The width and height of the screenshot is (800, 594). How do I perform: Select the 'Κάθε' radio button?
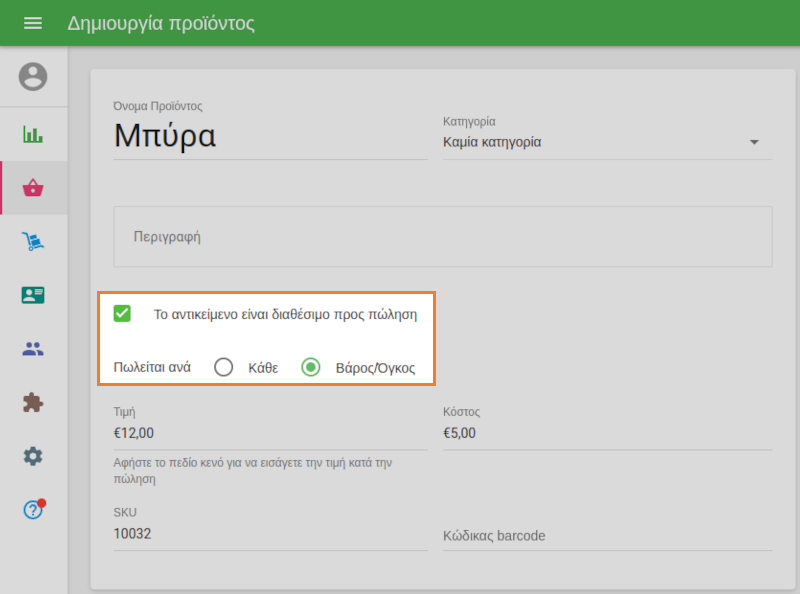tap(224, 367)
